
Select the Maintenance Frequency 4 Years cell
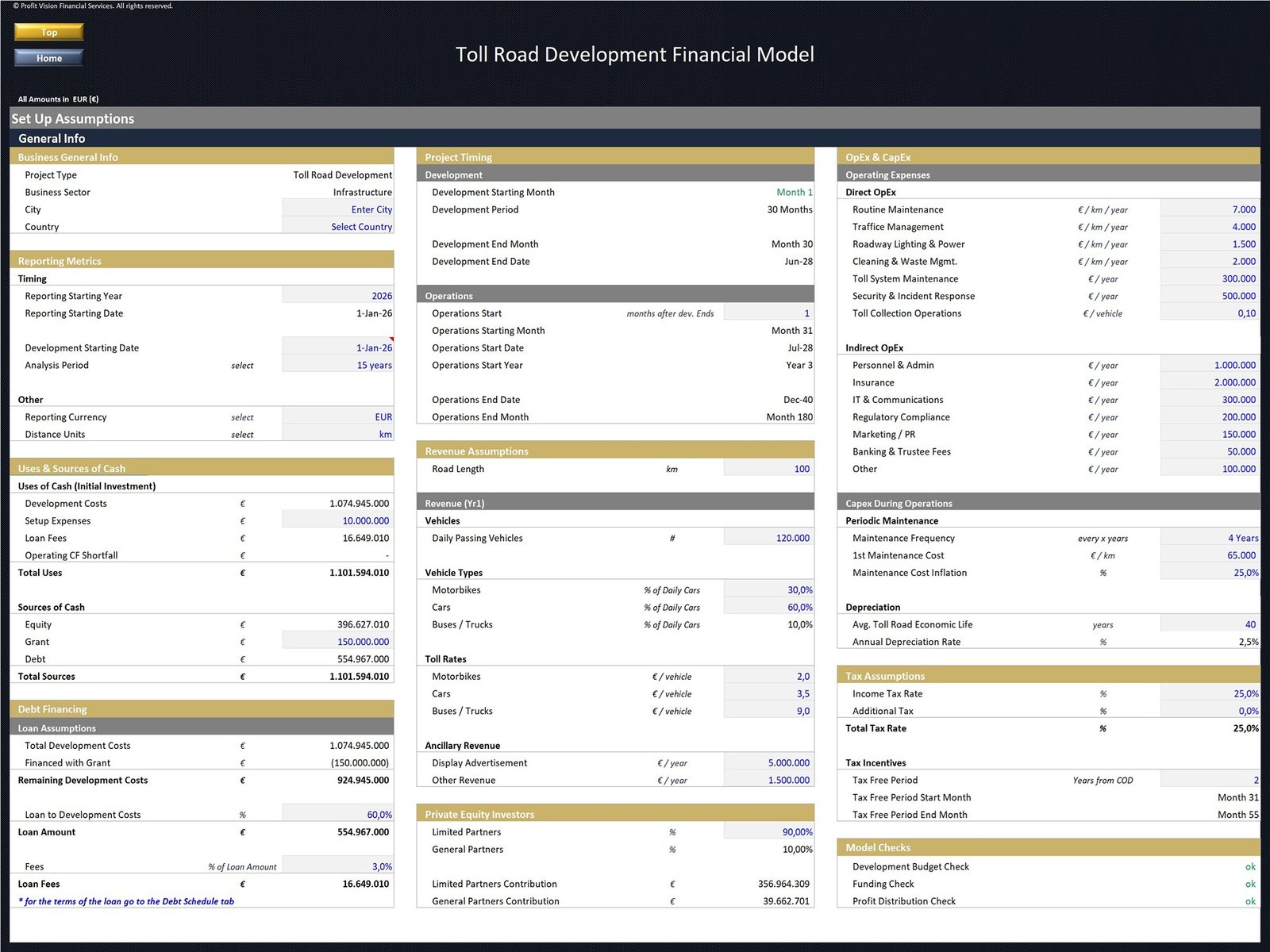[1209, 538]
